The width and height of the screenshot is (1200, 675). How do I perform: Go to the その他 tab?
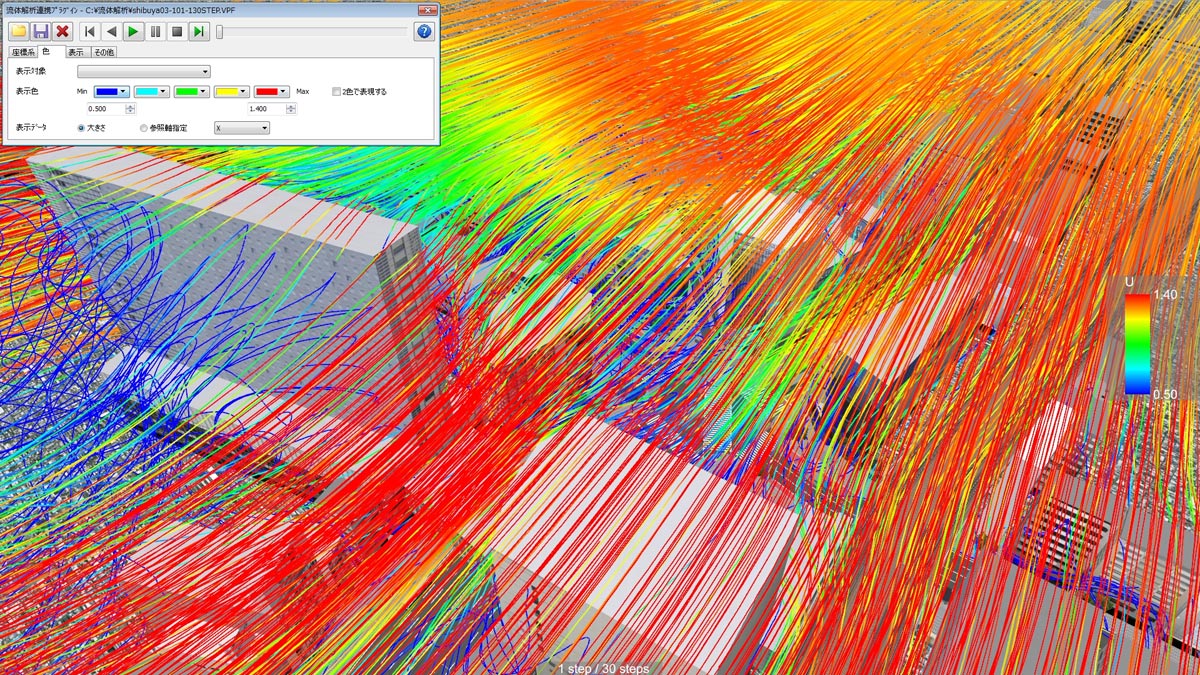pos(103,52)
